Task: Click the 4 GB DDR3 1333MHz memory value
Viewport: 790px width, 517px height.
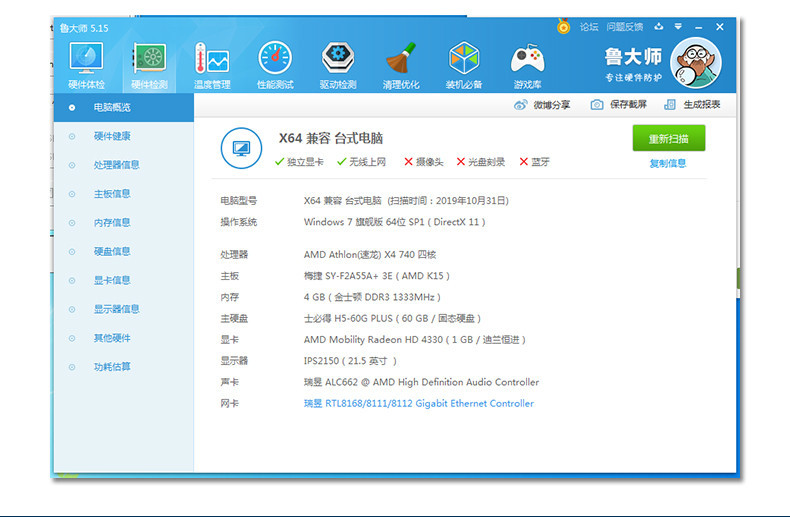Action: click(x=372, y=297)
